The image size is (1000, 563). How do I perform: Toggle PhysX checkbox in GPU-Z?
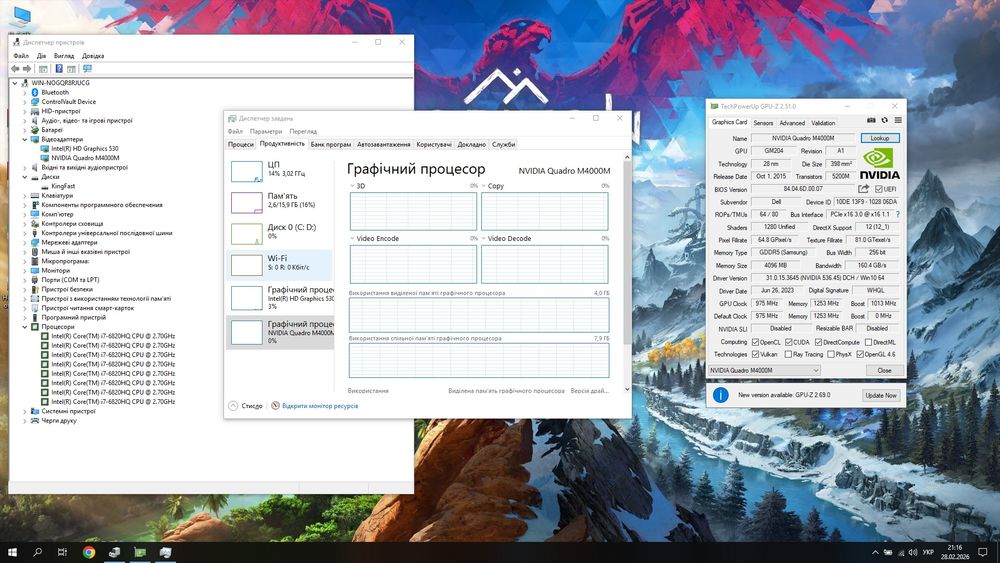click(x=830, y=355)
